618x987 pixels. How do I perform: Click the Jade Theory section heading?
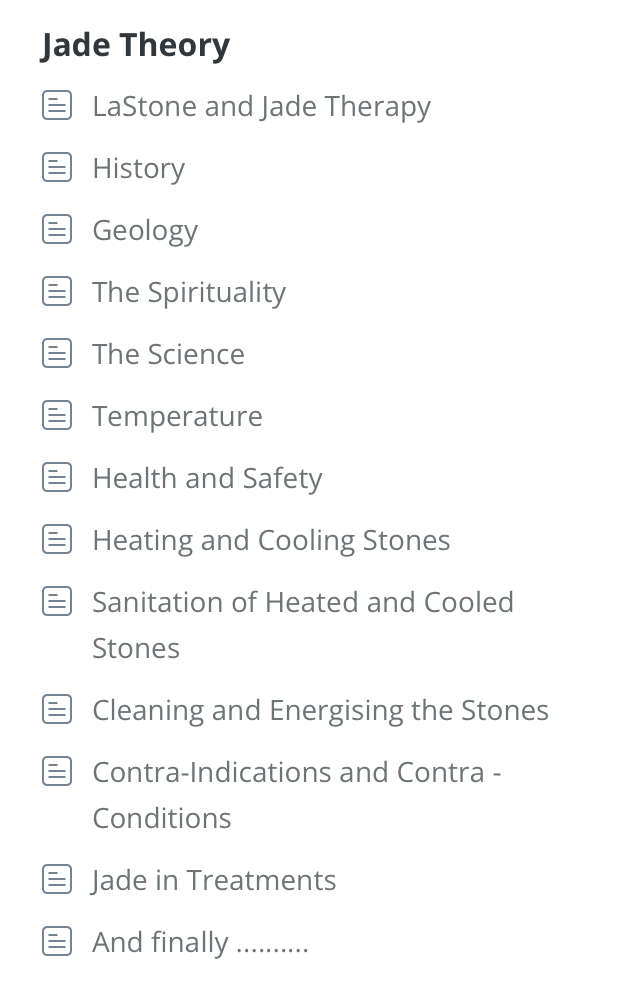[135, 45]
